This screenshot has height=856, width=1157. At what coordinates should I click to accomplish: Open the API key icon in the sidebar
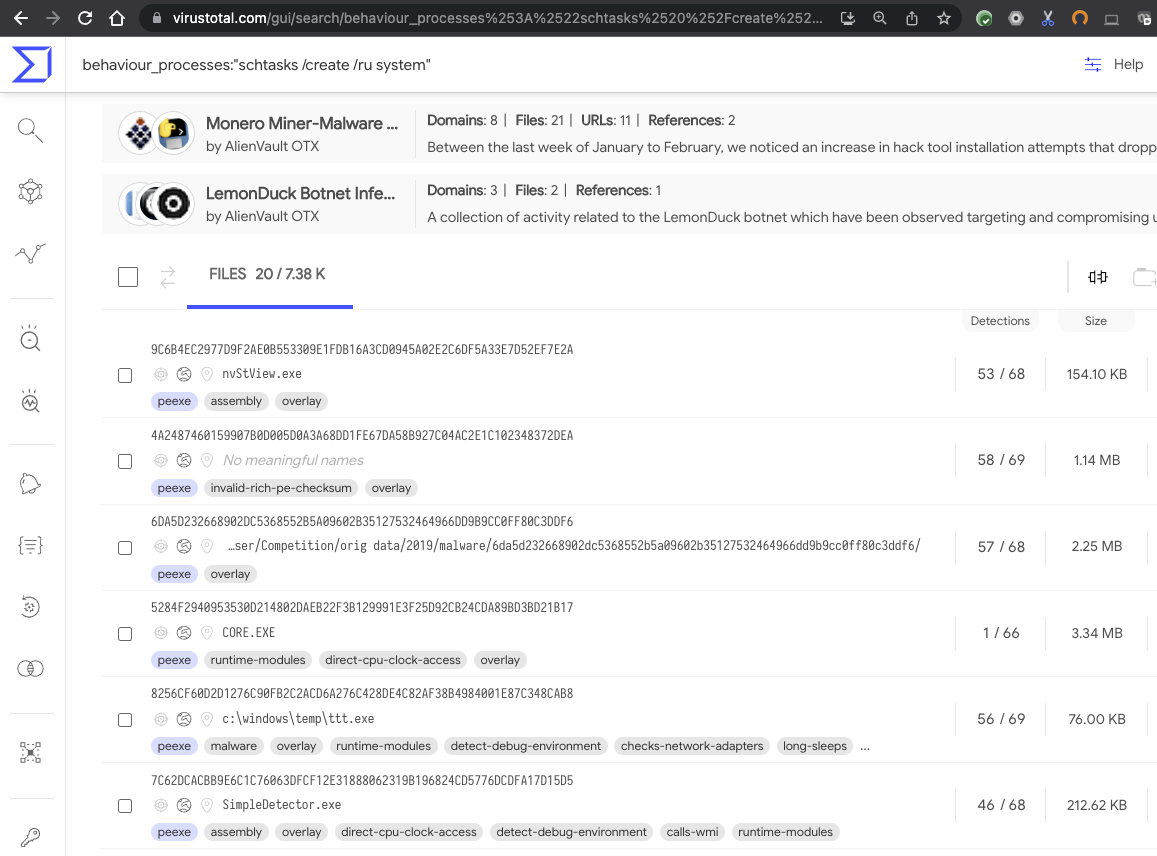click(x=30, y=837)
